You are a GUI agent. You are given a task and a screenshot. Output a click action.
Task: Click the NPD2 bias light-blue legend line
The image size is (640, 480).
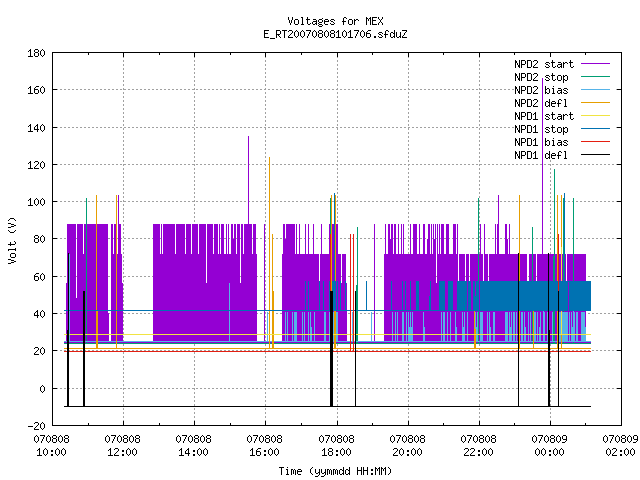pos(595,90)
